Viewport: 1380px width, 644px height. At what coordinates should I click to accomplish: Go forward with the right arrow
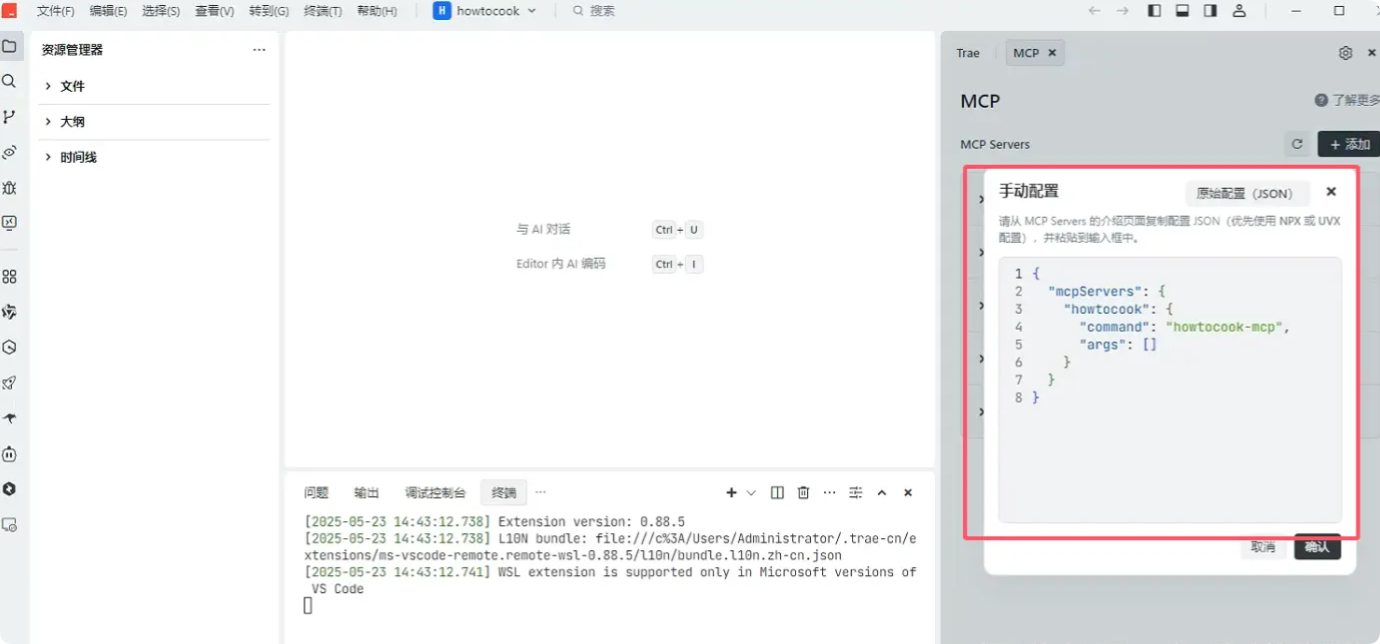1122,11
